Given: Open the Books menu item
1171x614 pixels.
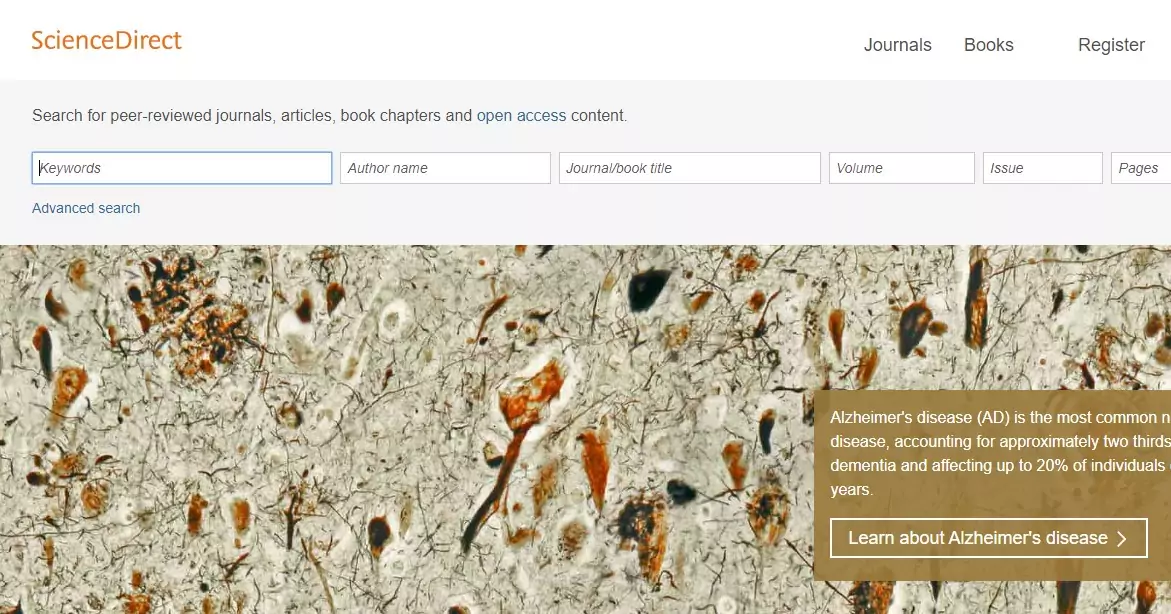Looking at the screenshot, I should [989, 45].
